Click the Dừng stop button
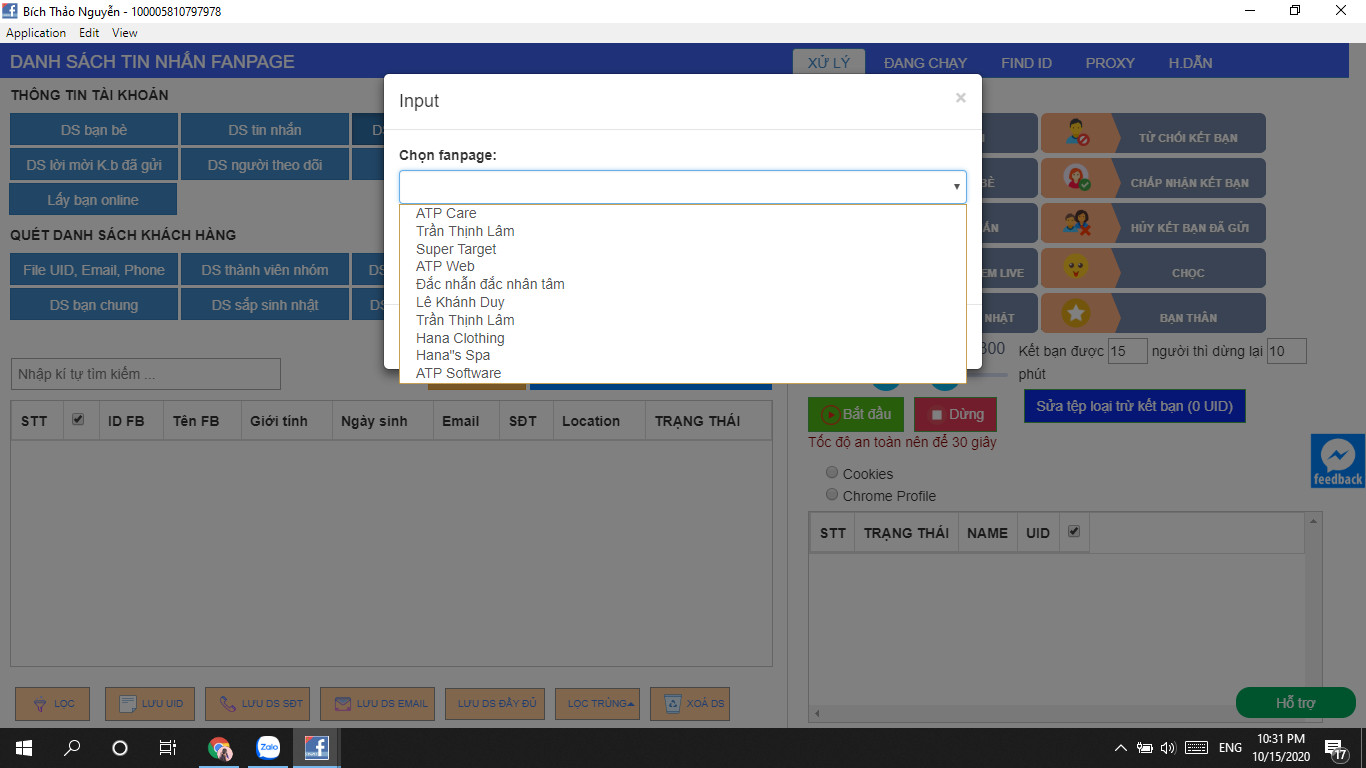 pos(955,414)
